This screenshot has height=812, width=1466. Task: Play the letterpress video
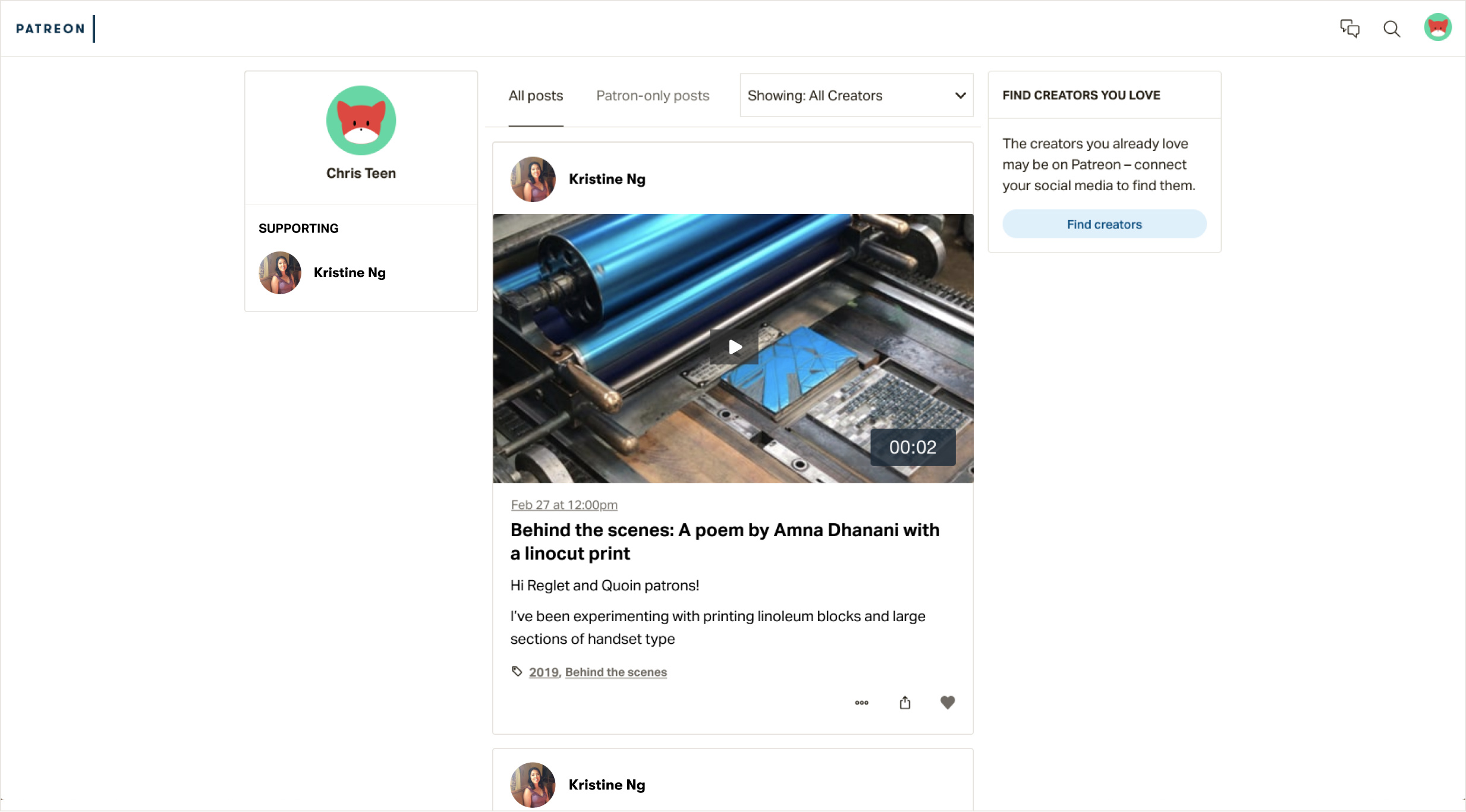click(734, 347)
